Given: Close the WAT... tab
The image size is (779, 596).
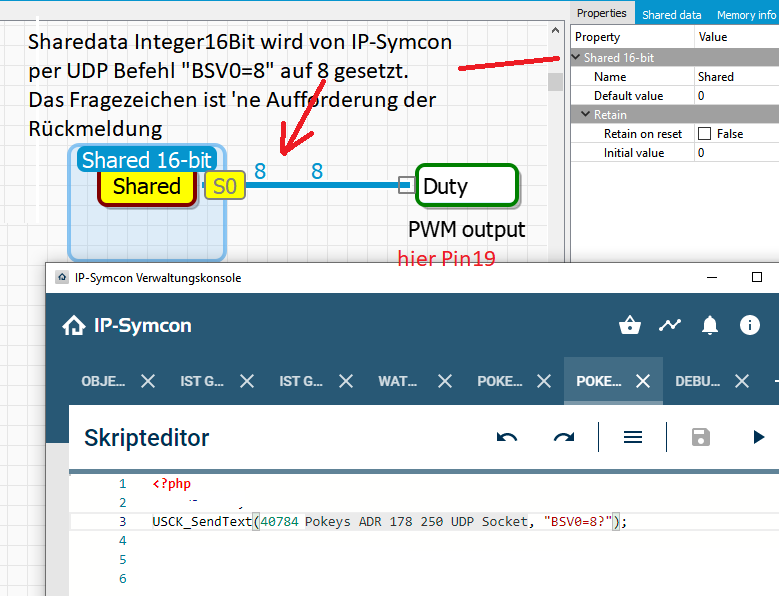Looking at the screenshot, I should pyautogui.click(x=445, y=381).
